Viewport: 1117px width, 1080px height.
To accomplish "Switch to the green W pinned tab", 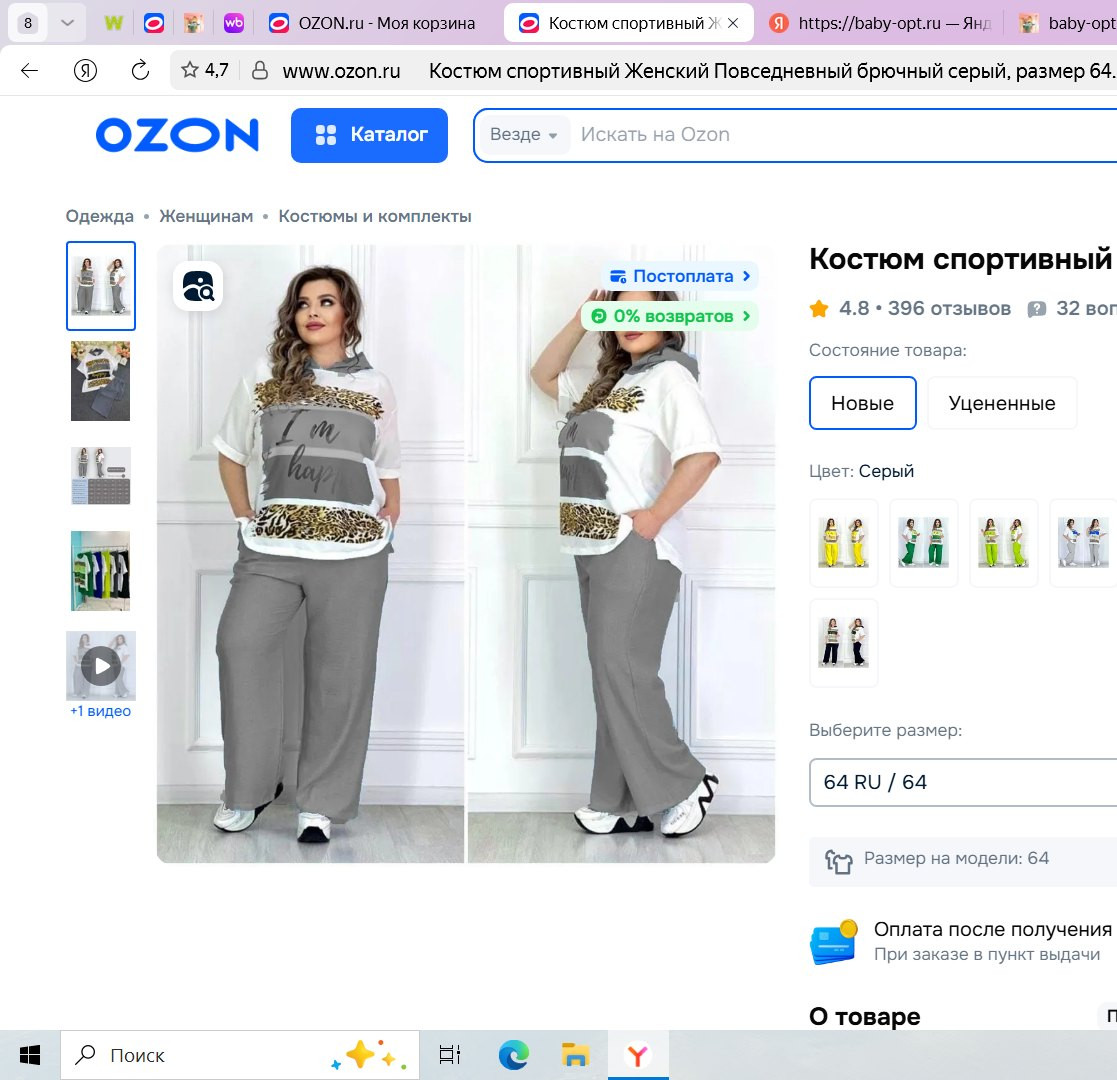I will tap(114, 24).
